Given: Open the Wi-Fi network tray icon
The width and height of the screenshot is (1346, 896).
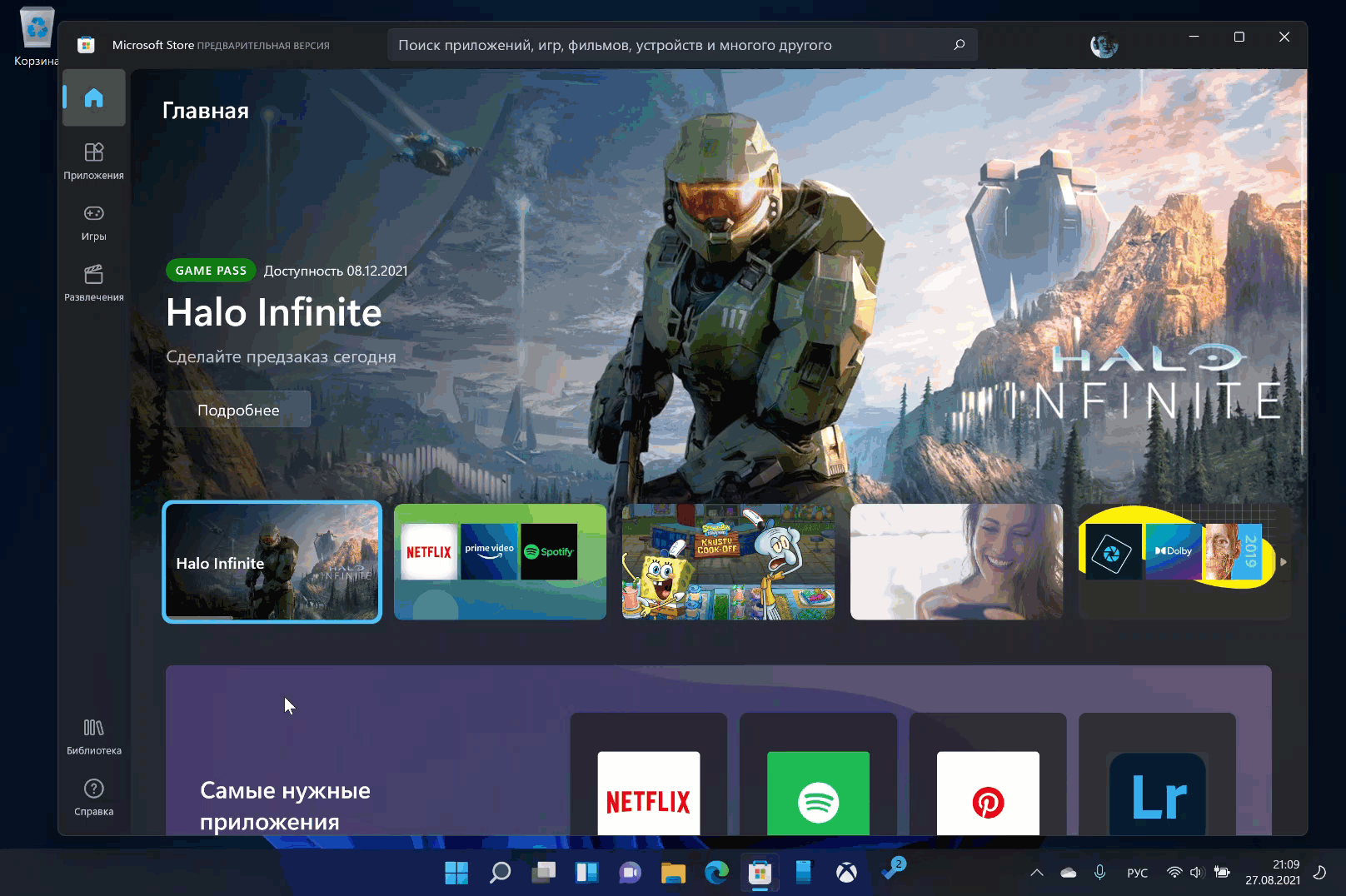Looking at the screenshot, I should (x=1174, y=873).
